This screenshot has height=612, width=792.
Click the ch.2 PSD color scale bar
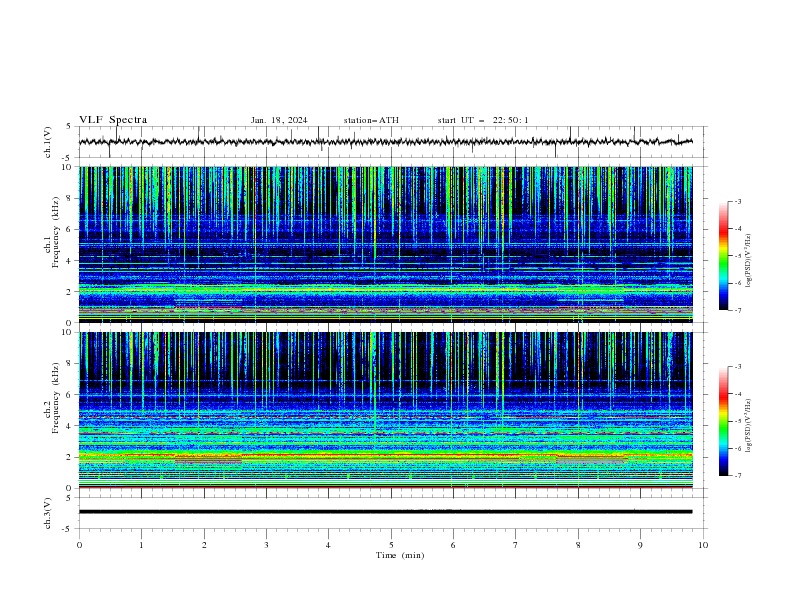click(723, 421)
